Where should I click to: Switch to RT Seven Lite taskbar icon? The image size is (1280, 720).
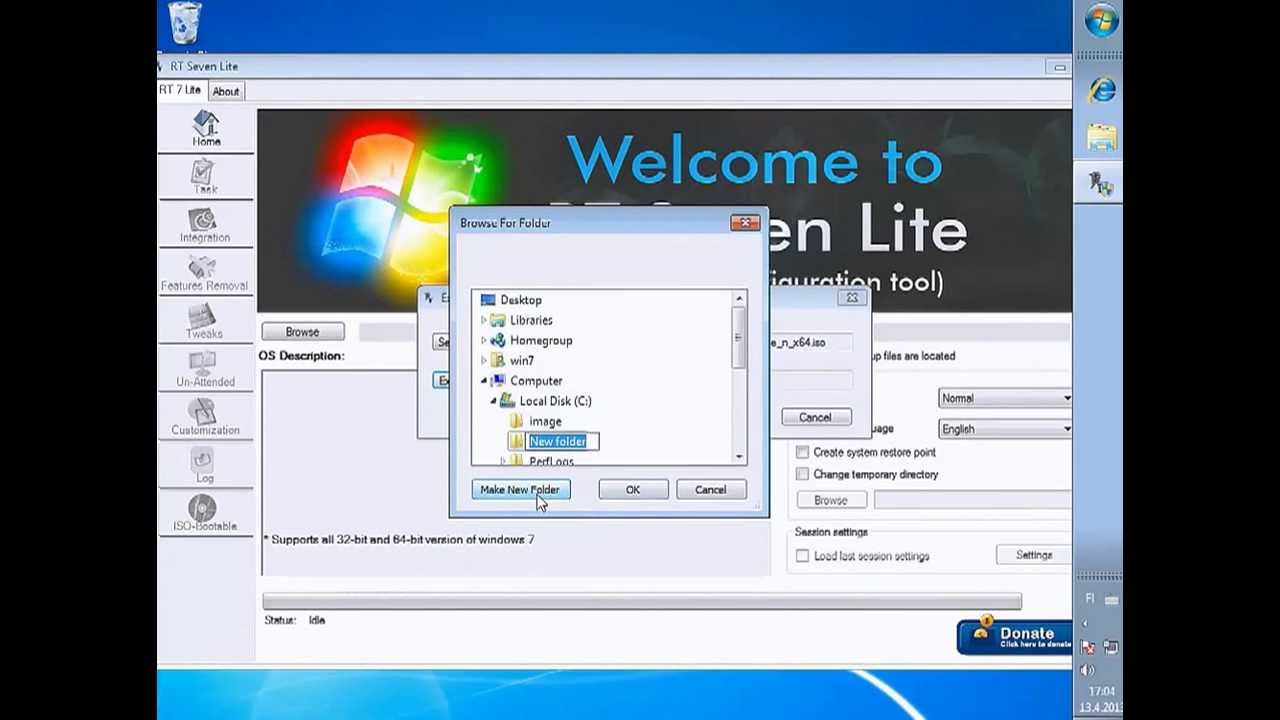1102,184
